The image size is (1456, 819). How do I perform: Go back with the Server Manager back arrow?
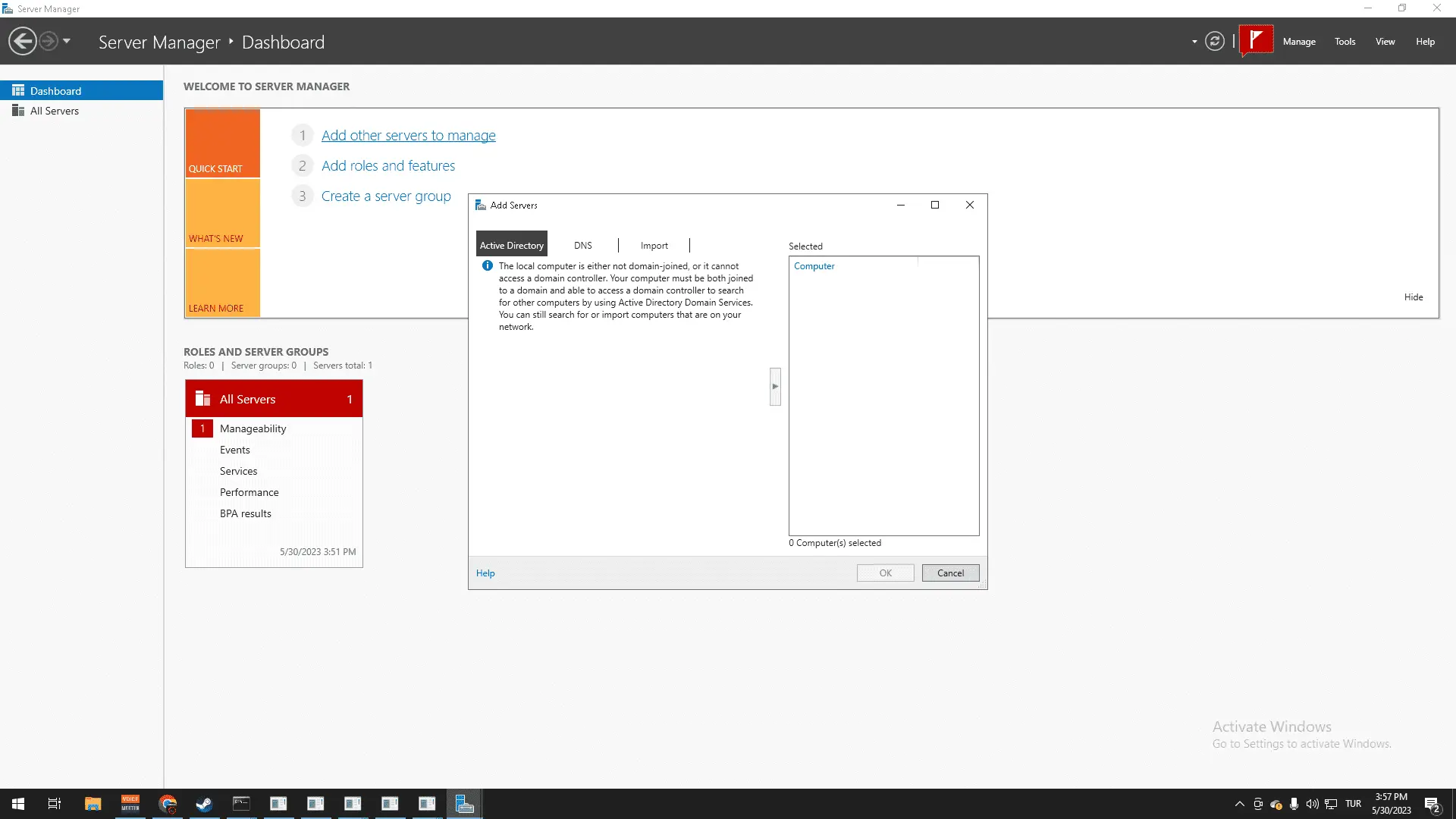pyautogui.click(x=23, y=41)
